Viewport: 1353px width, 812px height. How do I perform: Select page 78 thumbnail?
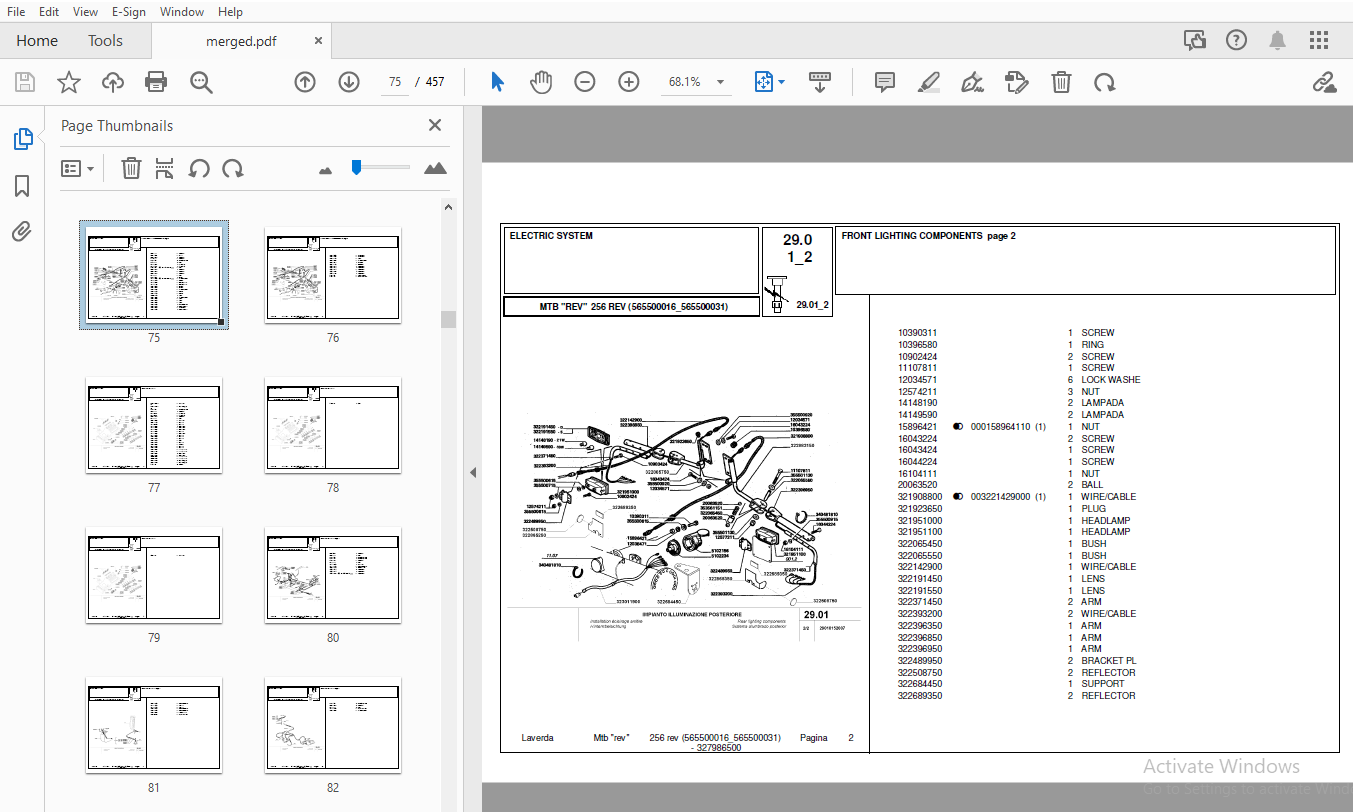pyautogui.click(x=333, y=424)
